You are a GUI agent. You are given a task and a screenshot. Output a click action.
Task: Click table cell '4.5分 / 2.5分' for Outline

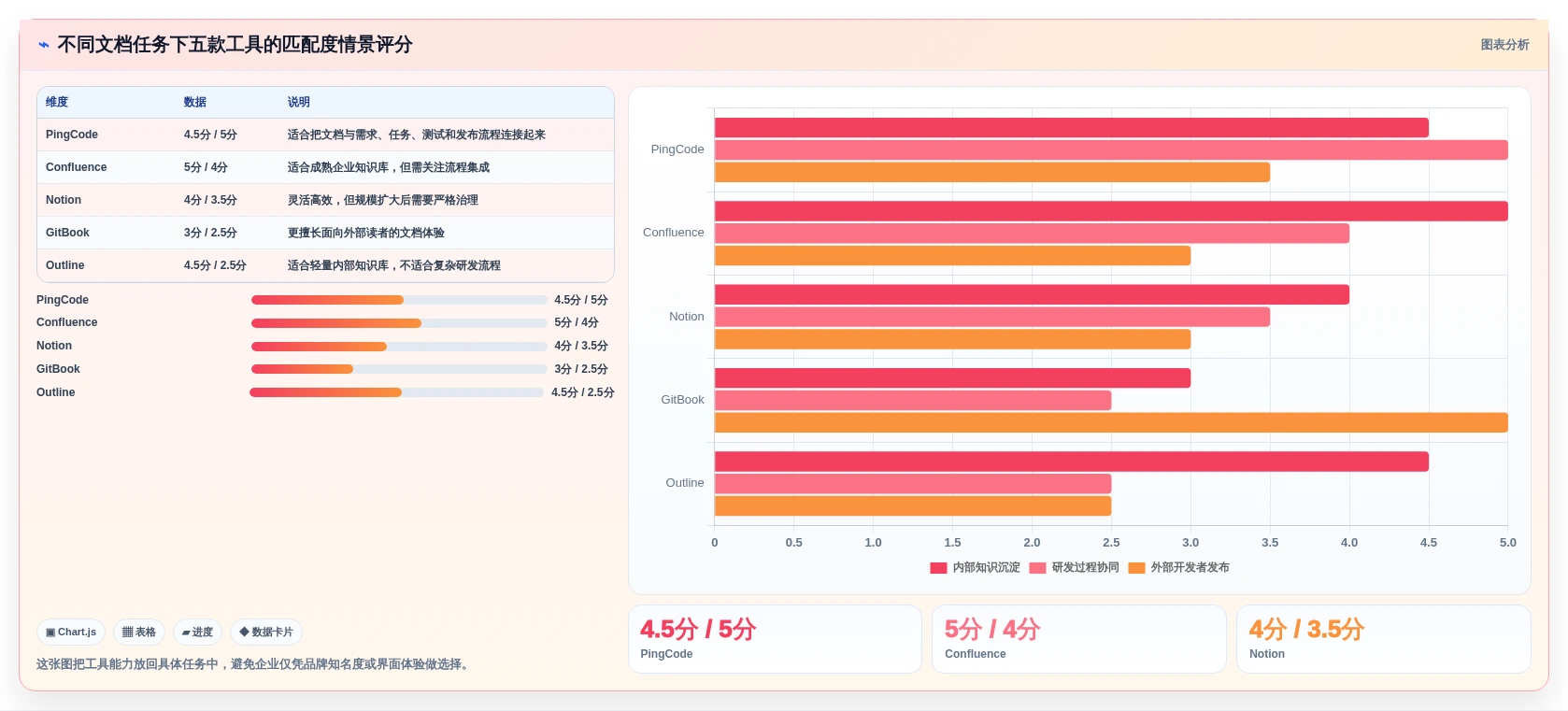[x=215, y=265]
